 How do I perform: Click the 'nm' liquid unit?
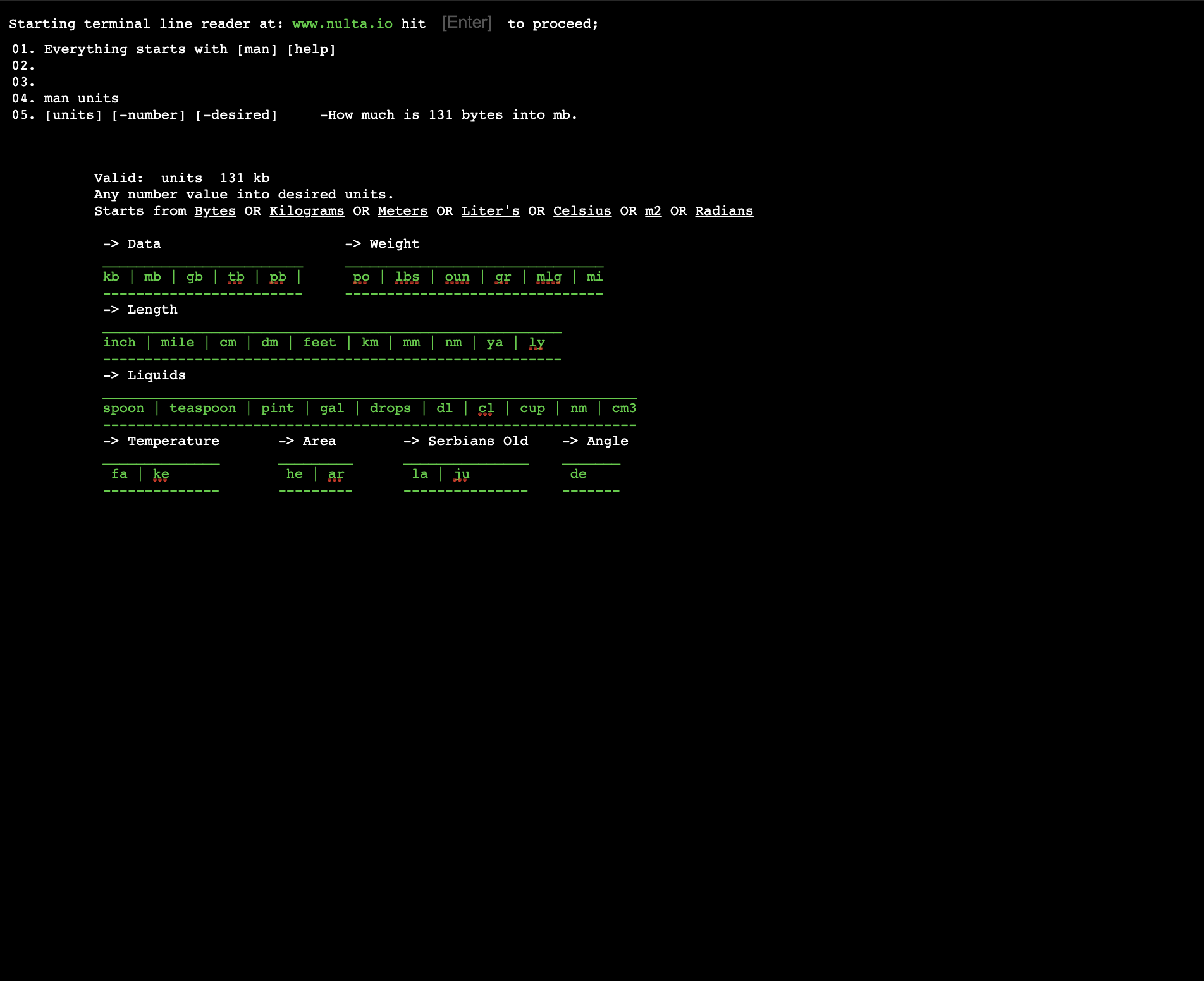pyautogui.click(x=579, y=408)
